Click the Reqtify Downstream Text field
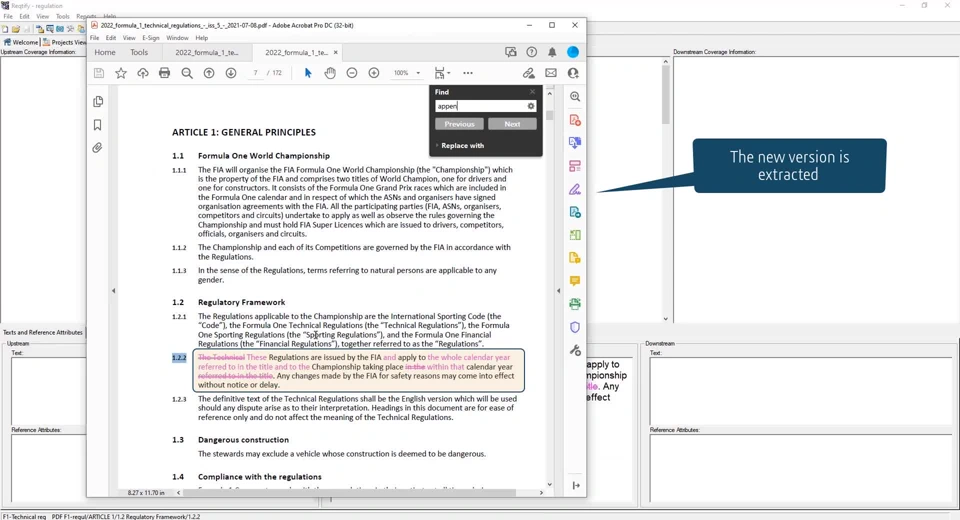The image size is (960, 520). (801, 390)
